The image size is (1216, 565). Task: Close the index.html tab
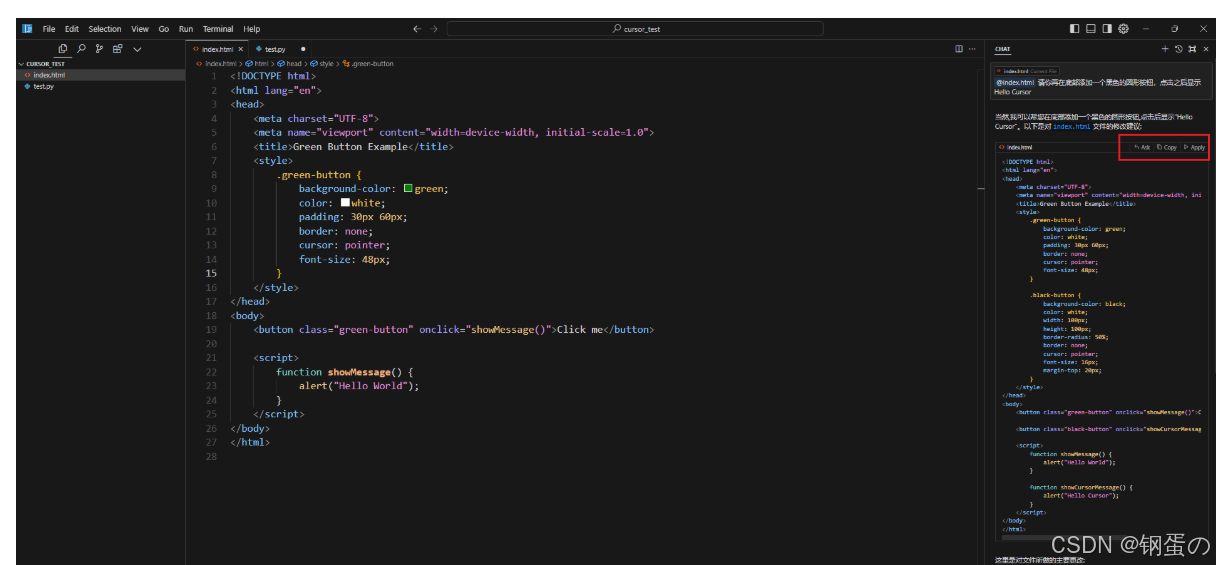click(240, 48)
